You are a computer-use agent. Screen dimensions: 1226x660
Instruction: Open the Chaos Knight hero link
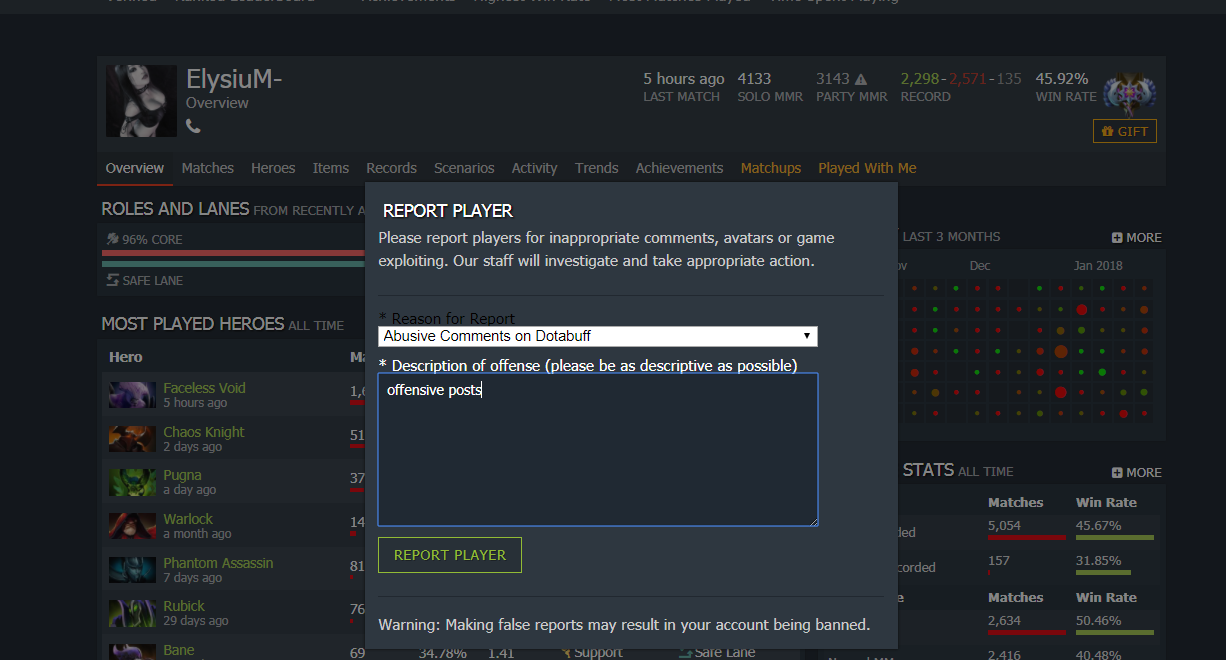click(204, 432)
